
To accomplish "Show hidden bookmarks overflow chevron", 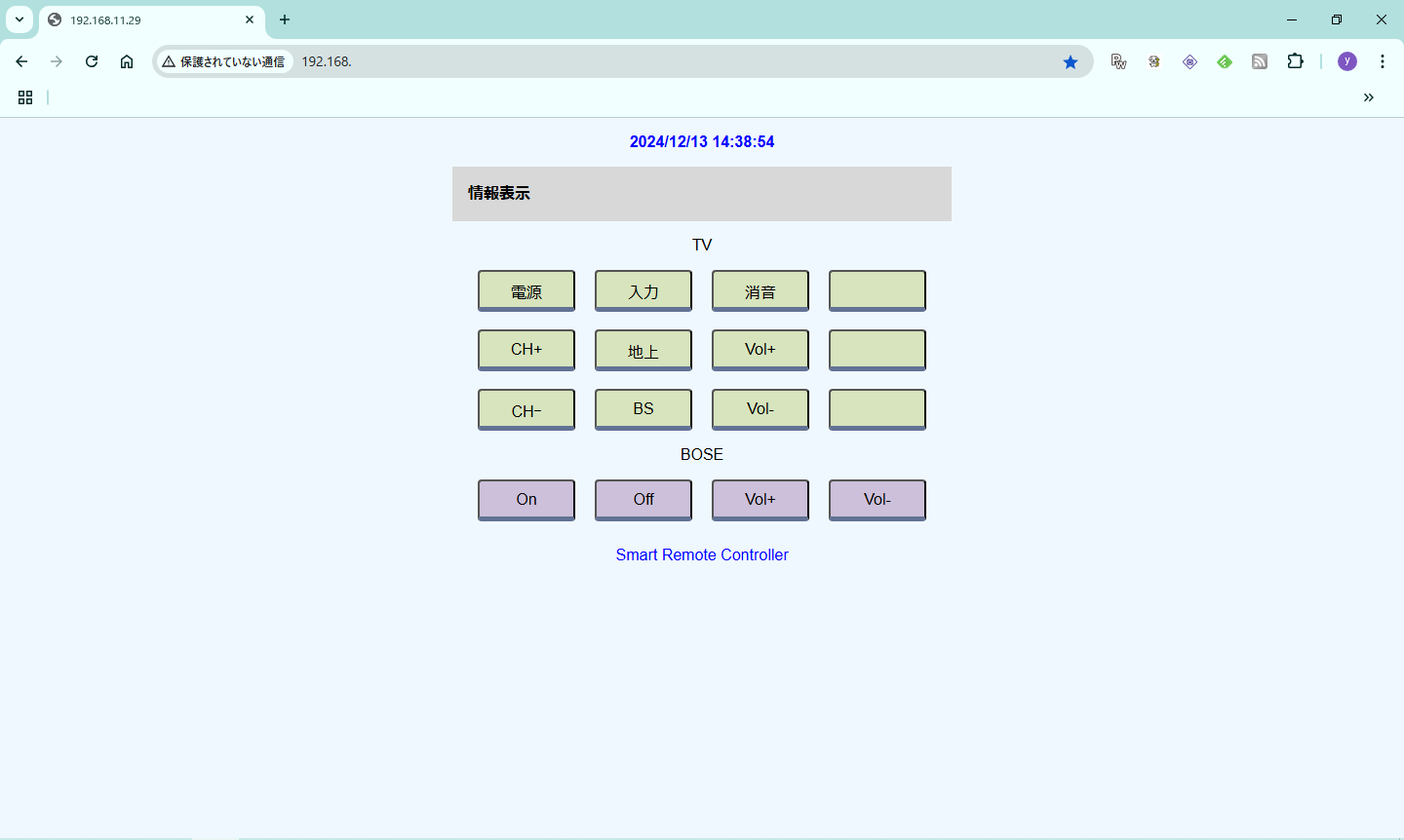I will click(1369, 97).
